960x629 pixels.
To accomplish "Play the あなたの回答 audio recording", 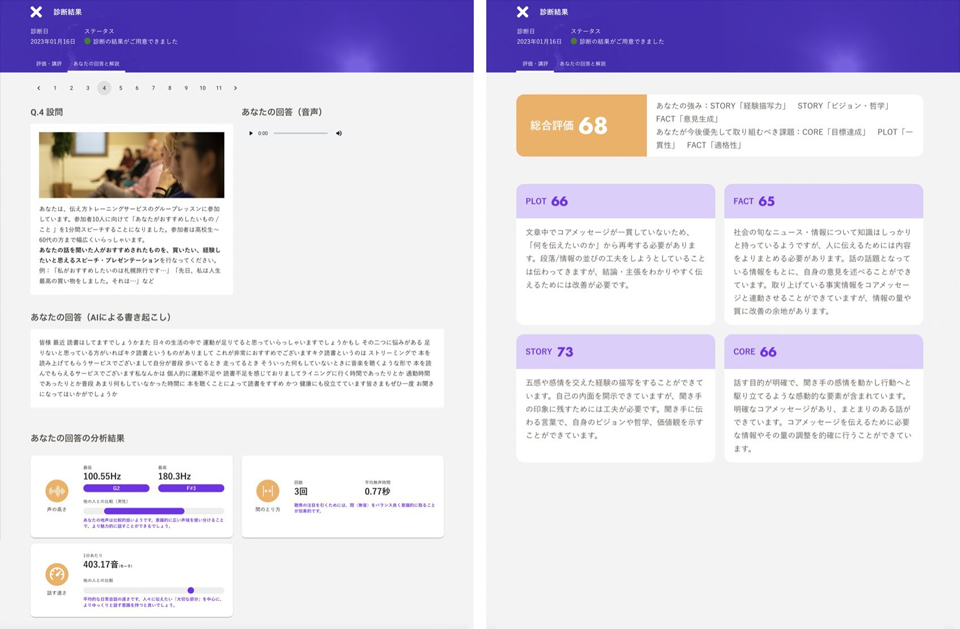I will point(251,133).
